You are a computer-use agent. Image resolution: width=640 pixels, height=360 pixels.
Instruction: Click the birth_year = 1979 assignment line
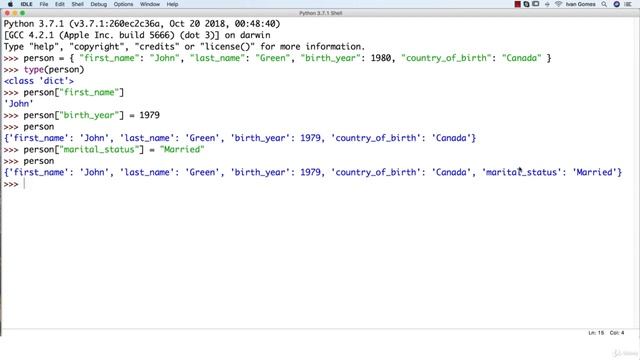click(x=82, y=115)
